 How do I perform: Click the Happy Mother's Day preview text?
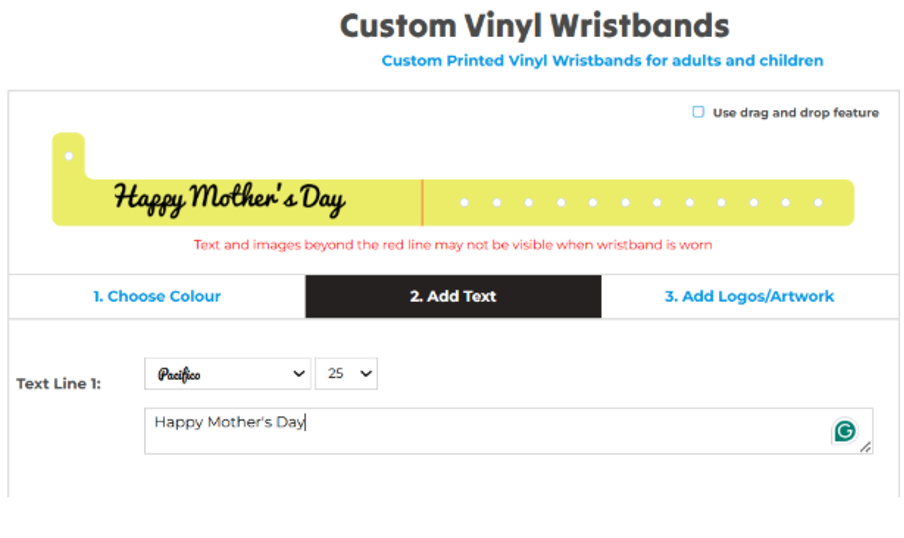point(229,200)
